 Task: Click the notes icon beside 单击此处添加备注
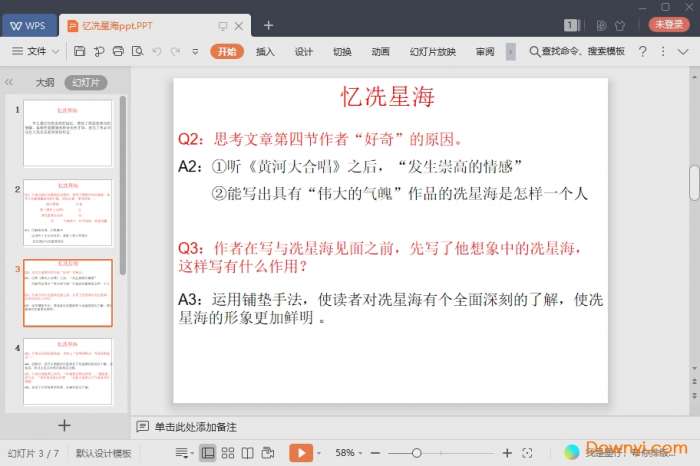click(x=142, y=427)
